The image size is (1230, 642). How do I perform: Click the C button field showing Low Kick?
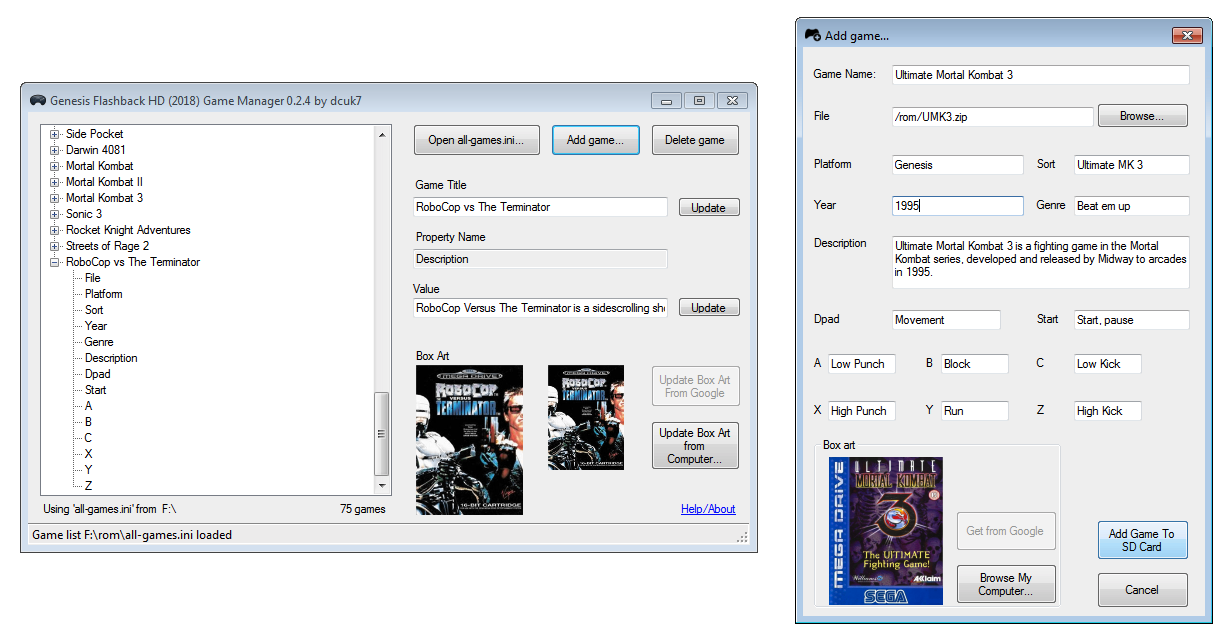coord(1108,364)
